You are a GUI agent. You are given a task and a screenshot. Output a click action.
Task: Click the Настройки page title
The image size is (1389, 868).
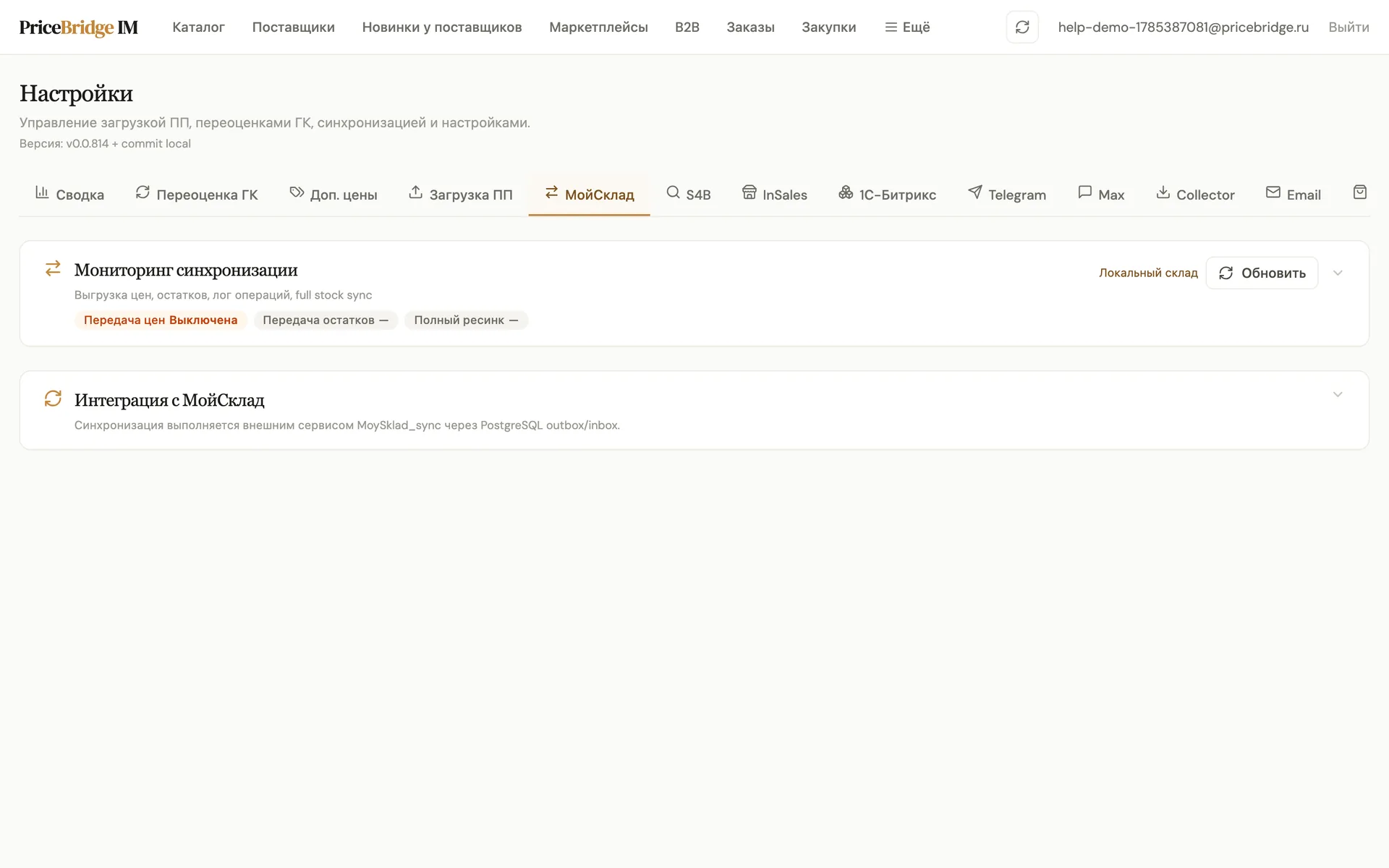pos(76,93)
